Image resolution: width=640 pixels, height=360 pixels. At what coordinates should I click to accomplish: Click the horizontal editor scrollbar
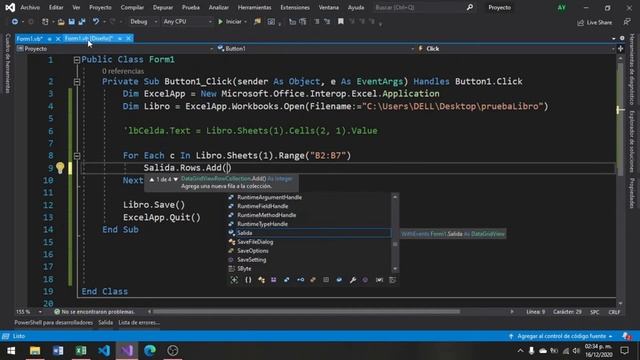[307, 312]
